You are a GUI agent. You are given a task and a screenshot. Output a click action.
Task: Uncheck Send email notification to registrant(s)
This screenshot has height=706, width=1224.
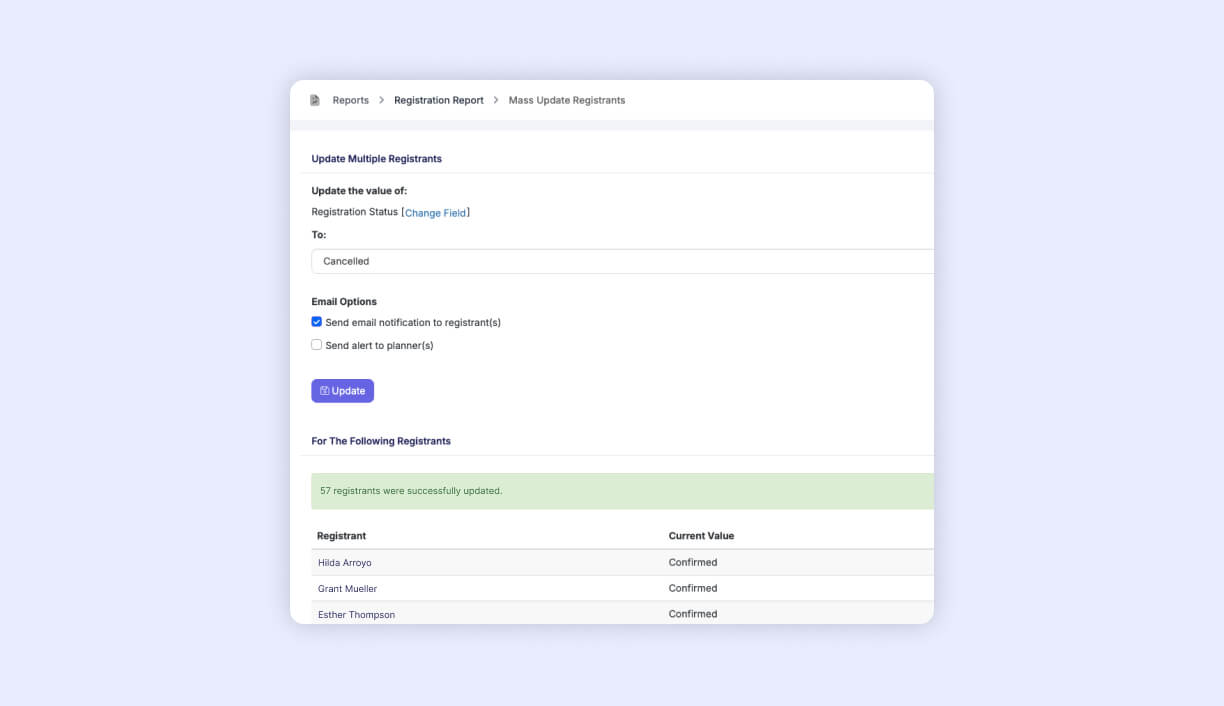[316, 322]
